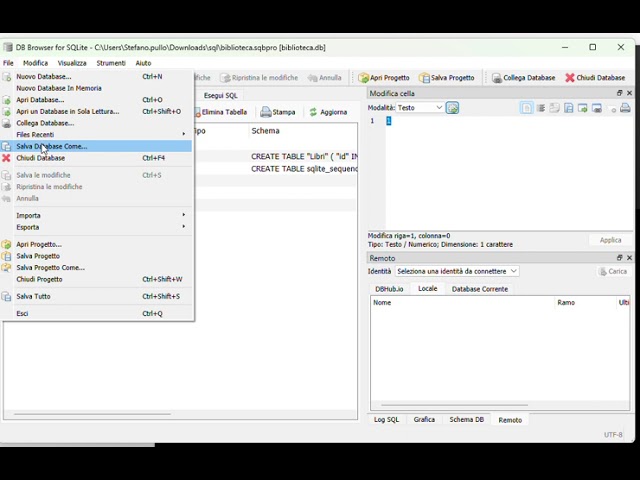Click the Nuovo Database icon in the menu
The image size is (640, 480).
pos(7,76)
